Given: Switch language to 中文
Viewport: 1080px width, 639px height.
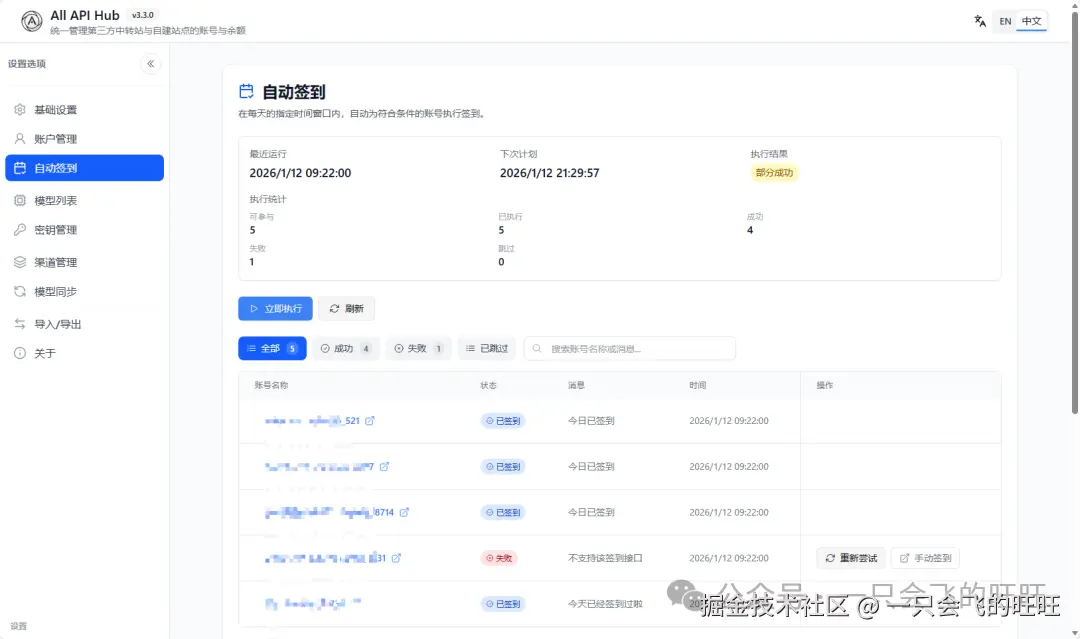Looking at the screenshot, I should [1031, 21].
